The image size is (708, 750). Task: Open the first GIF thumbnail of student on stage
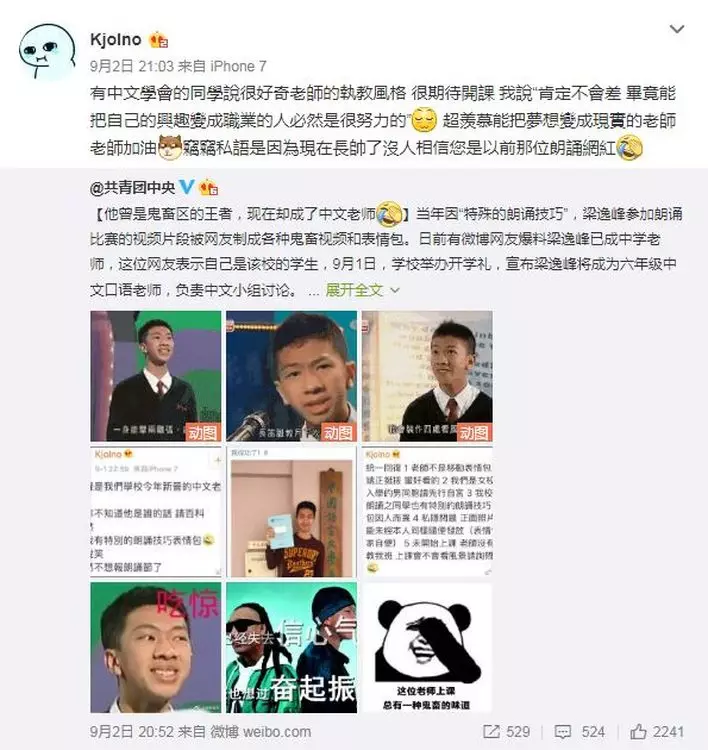(x=156, y=376)
